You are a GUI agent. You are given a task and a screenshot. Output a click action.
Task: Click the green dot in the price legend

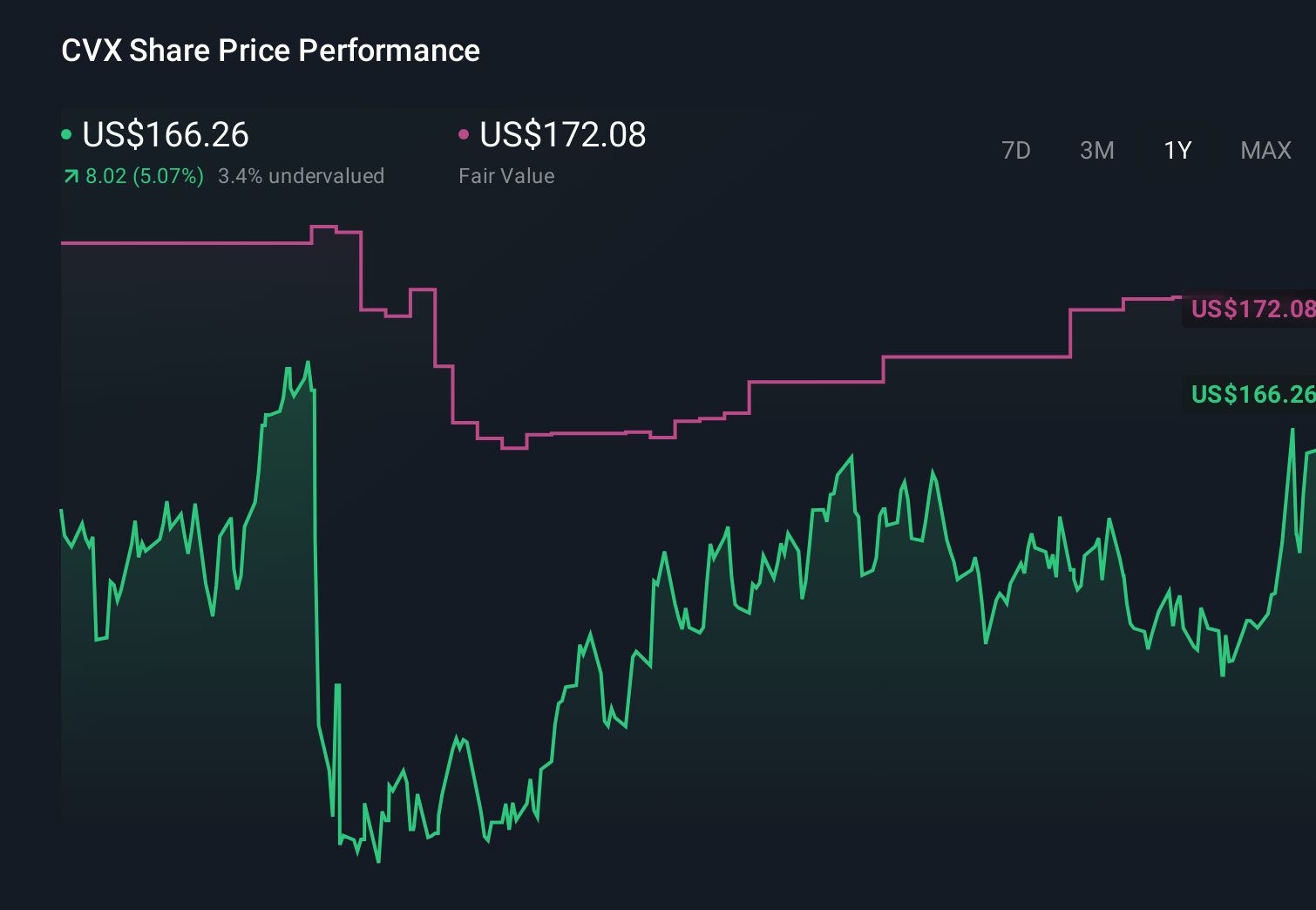(x=66, y=134)
